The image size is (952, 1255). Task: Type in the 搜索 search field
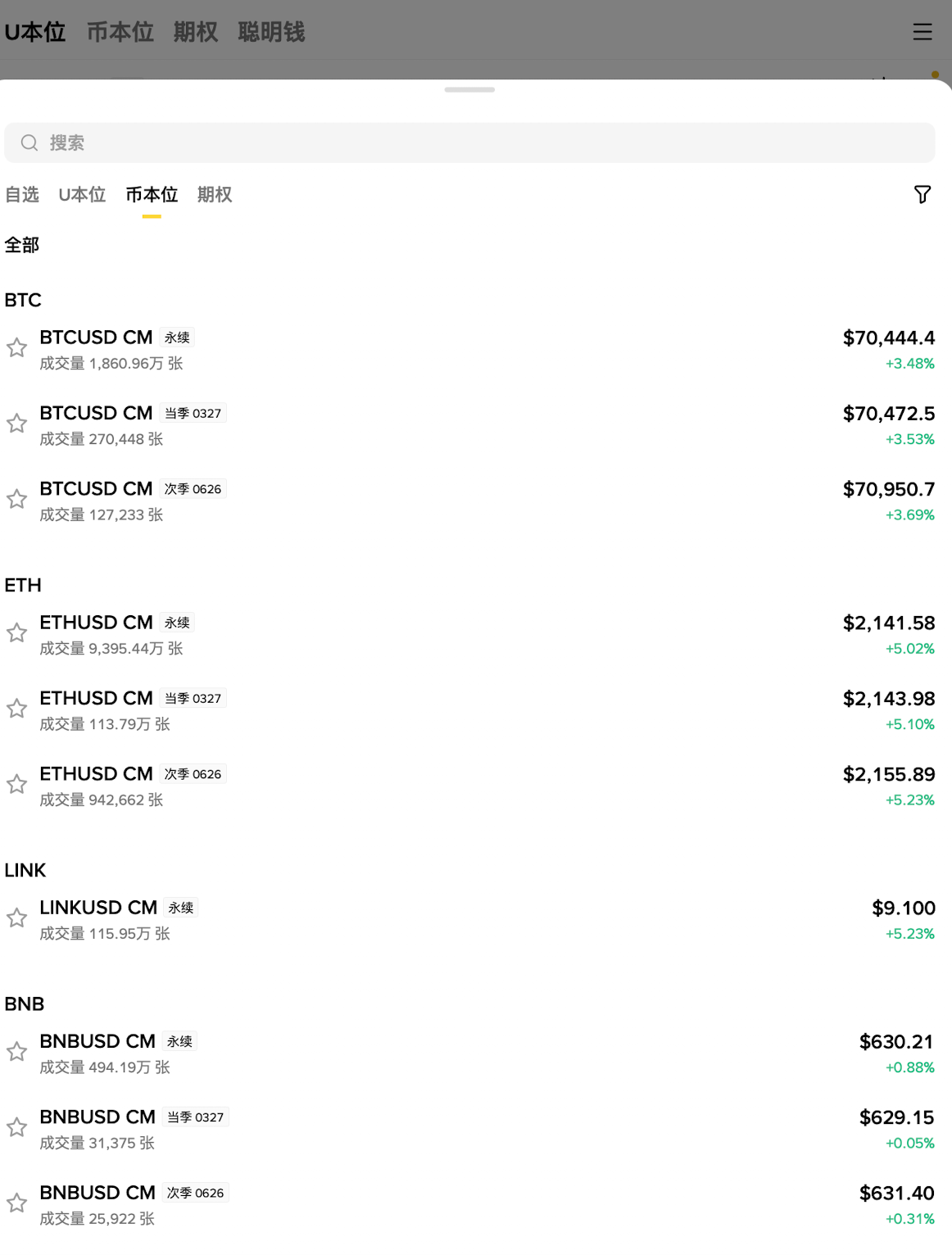coord(475,143)
